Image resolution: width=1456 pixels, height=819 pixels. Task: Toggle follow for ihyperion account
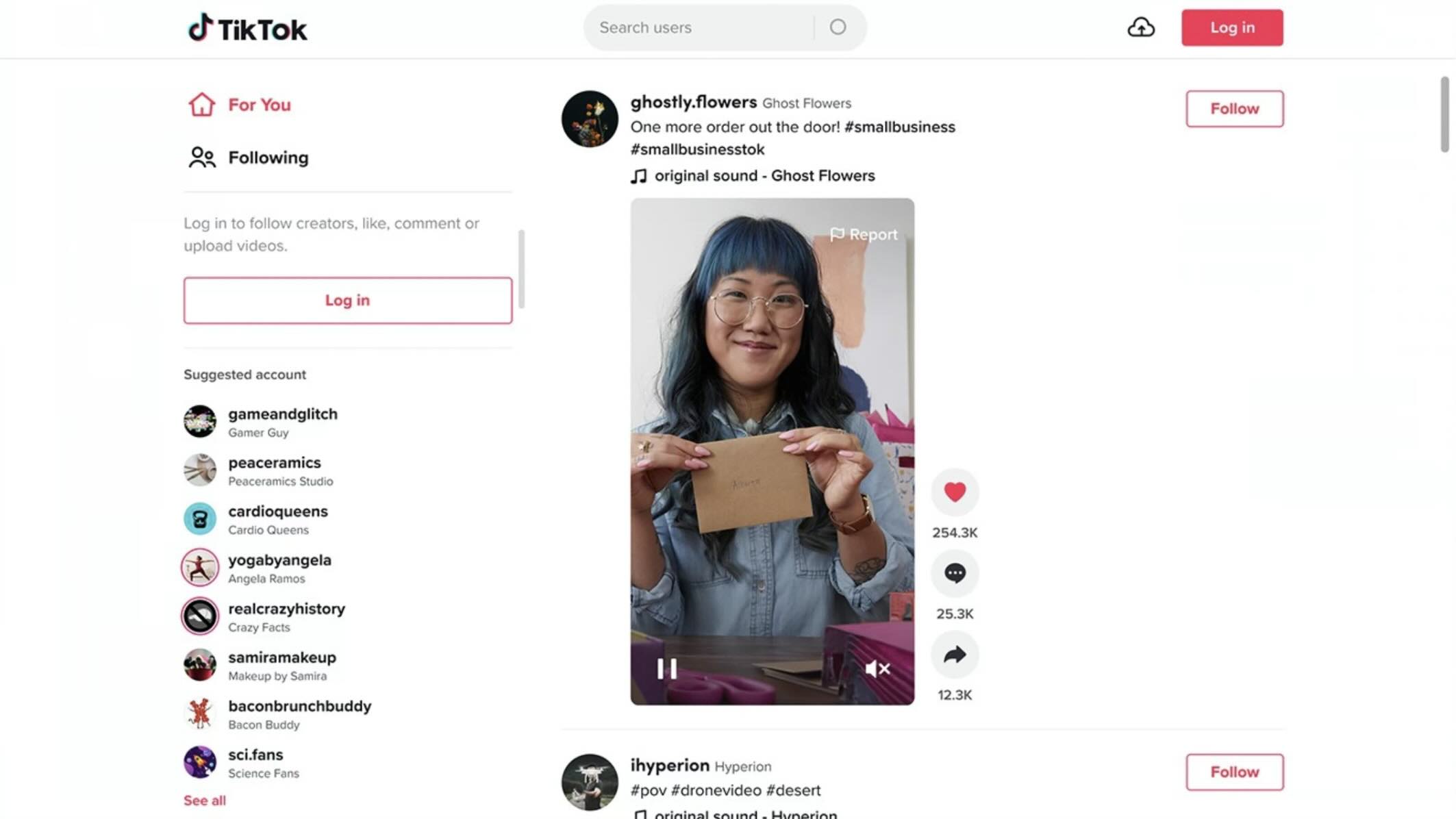(1234, 771)
